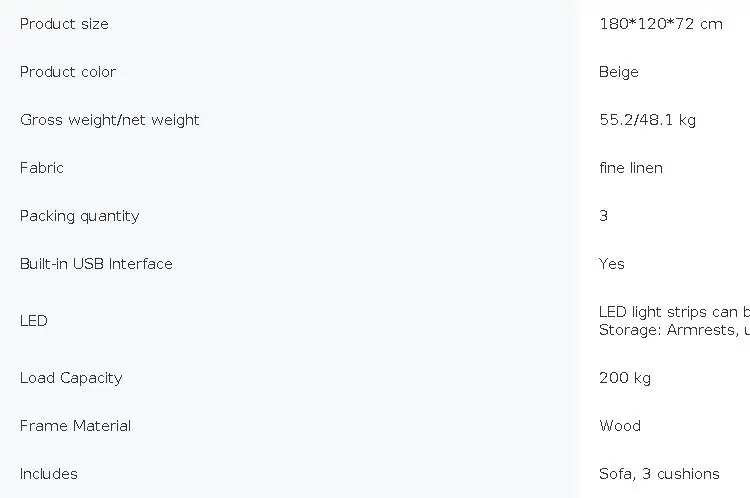Click the Storage: Armrests text line
Image resolution: width=750 pixels, height=498 pixels.
[x=674, y=330]
